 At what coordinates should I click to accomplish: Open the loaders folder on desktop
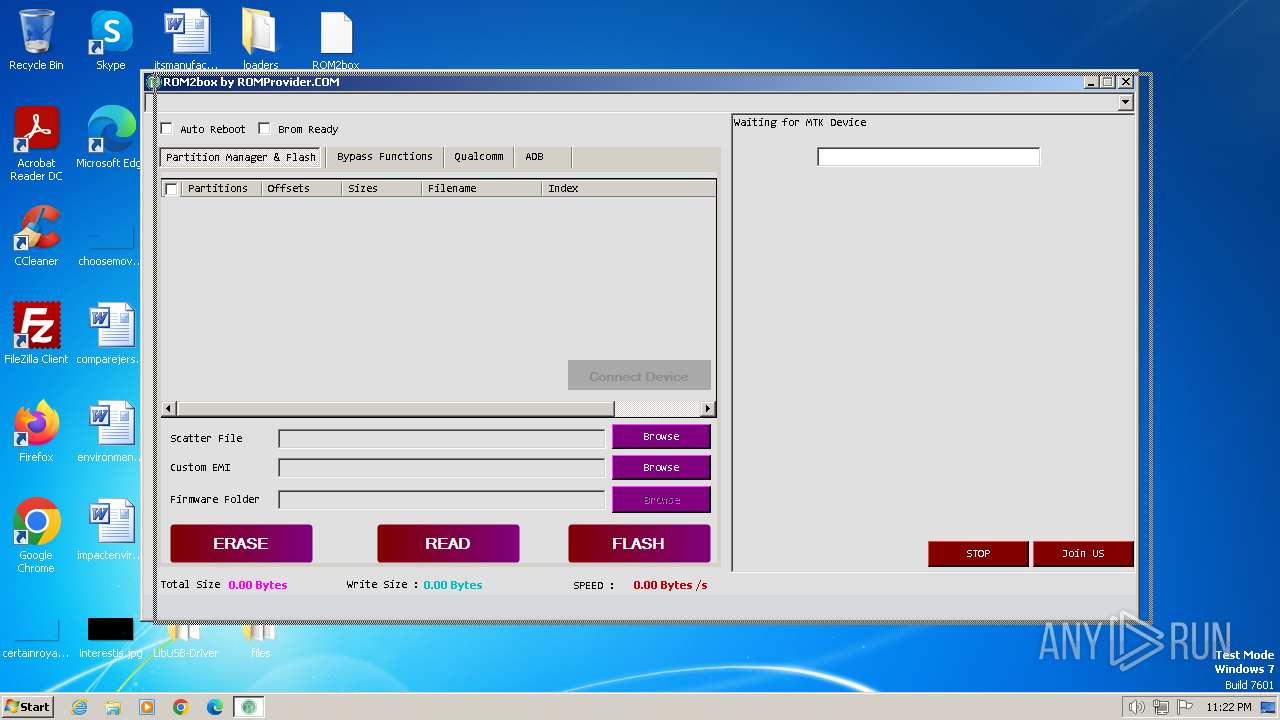tap(260, 40)
